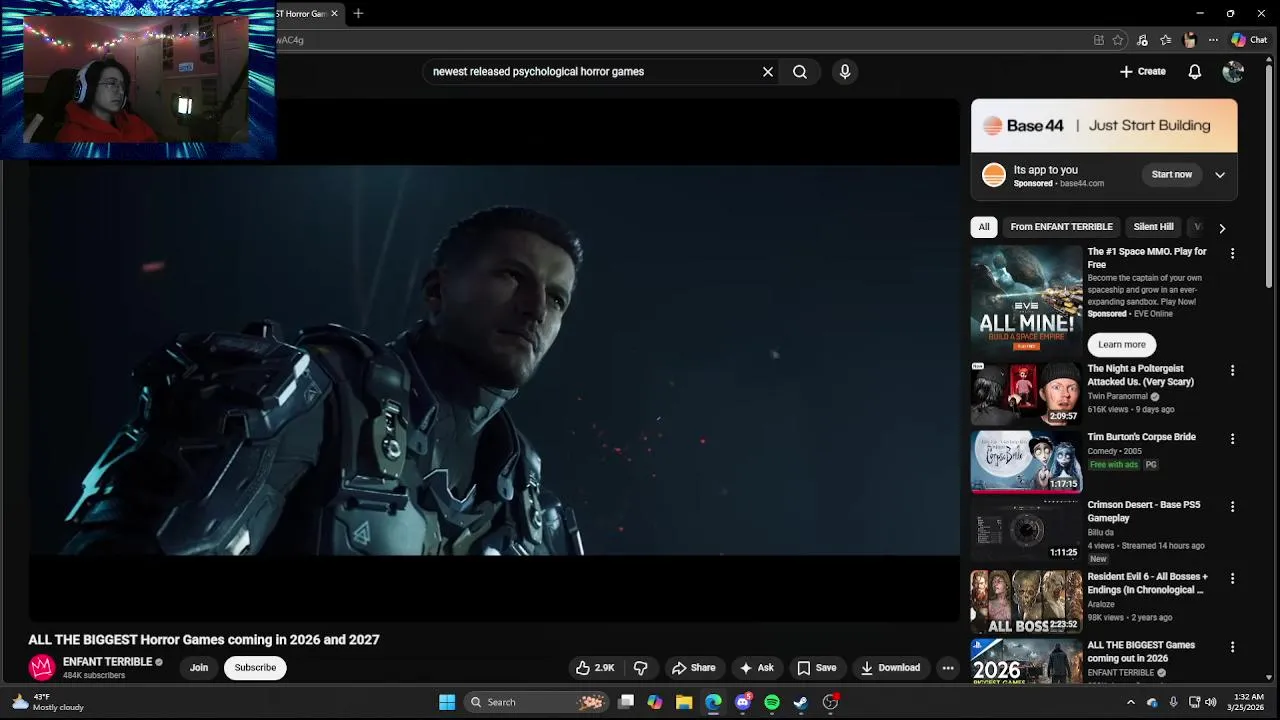This screenshot has height=720, width=1280.
Task: Open the ENFANT TERRIBLE channel name link
Action: [x=108, y=662]
